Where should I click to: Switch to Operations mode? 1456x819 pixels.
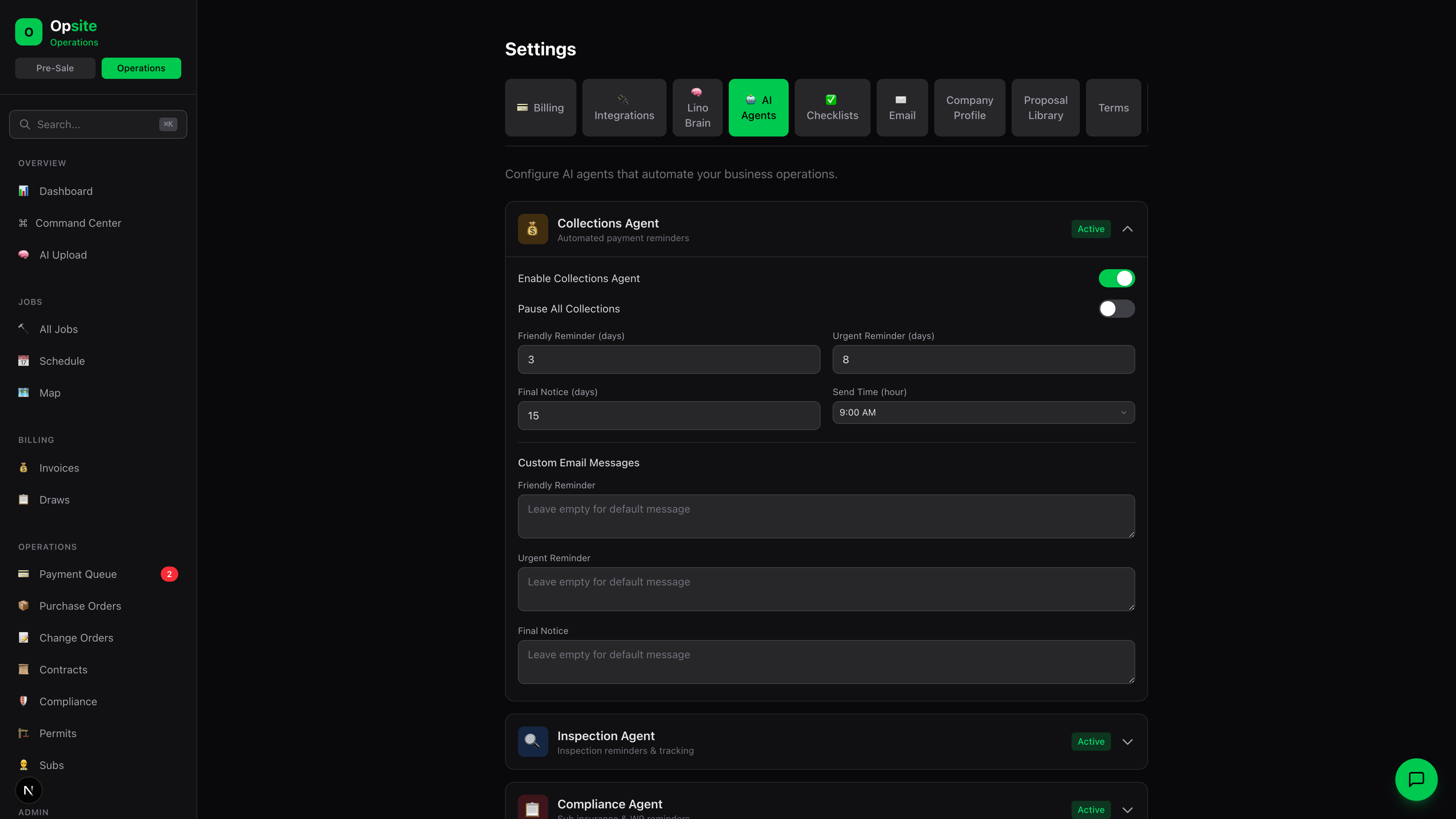point(141,68)
